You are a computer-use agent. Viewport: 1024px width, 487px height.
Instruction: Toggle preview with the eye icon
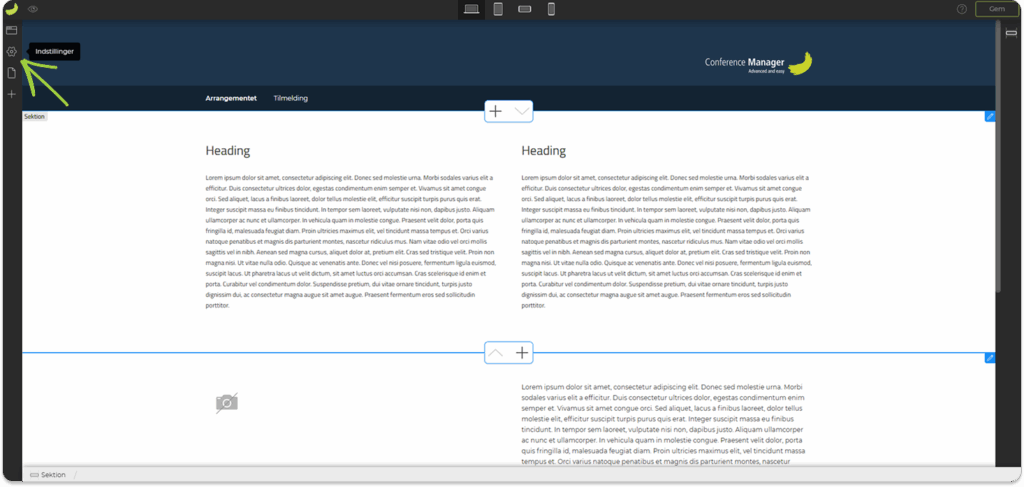(33, 9)
